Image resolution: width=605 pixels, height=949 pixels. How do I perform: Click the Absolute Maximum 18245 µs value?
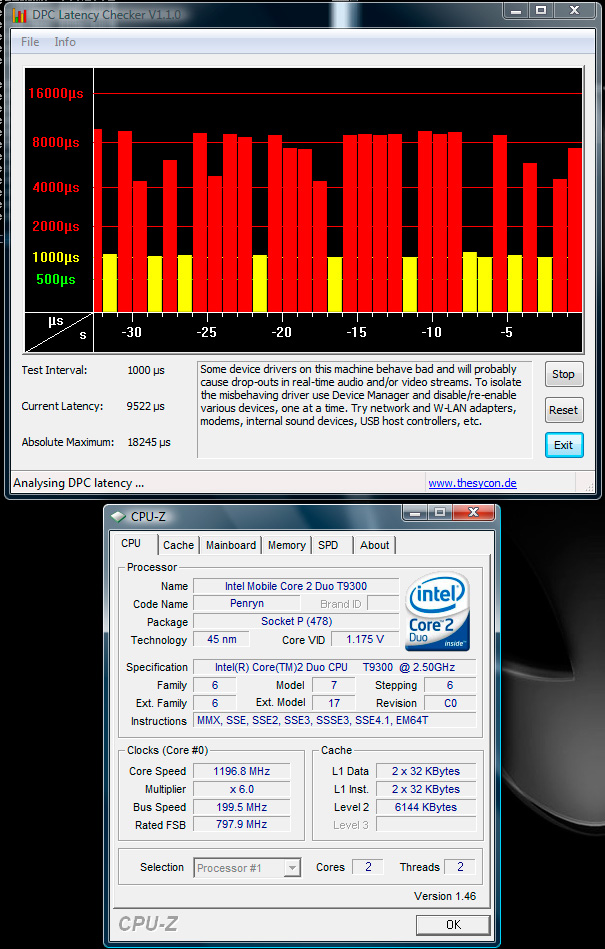(149, 442)
